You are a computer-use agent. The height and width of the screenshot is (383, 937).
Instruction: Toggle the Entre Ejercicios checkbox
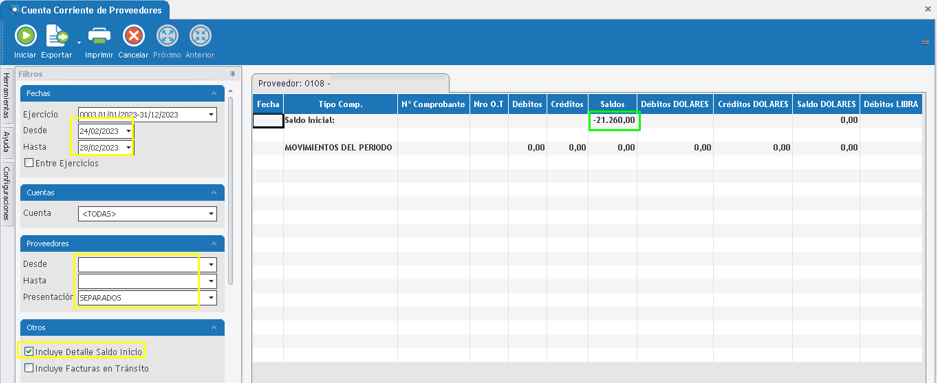pyautogui.click(x=28, y=163)
